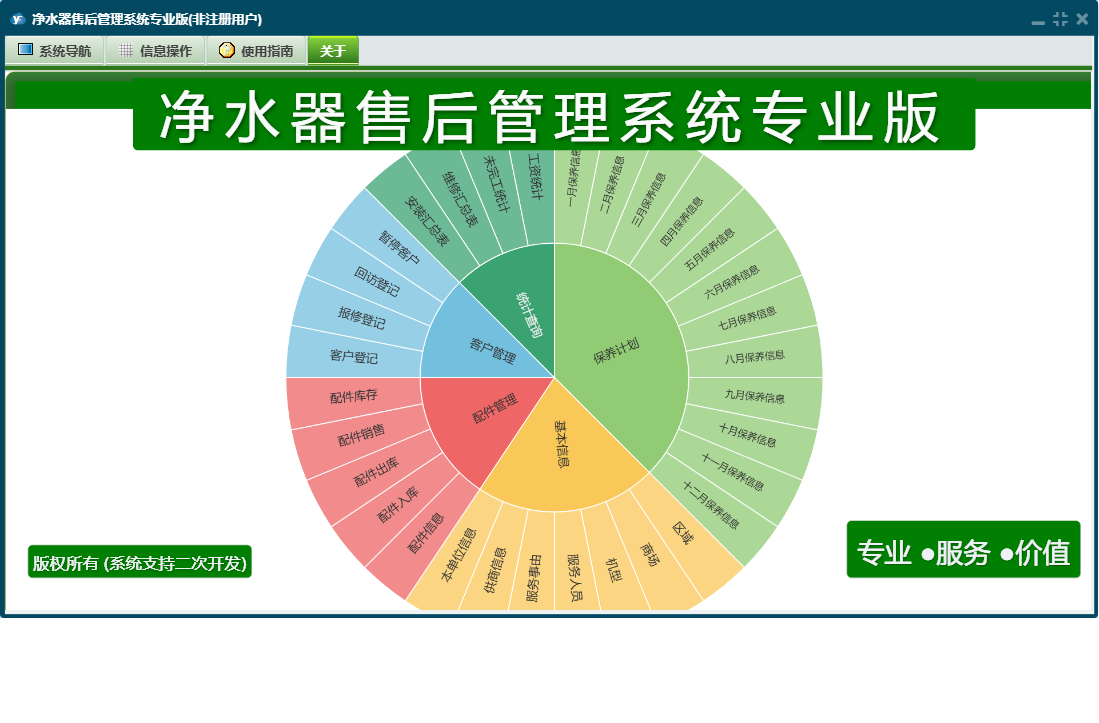
Task: Open 十二月保养信息 segment
Action: [711, 504]
